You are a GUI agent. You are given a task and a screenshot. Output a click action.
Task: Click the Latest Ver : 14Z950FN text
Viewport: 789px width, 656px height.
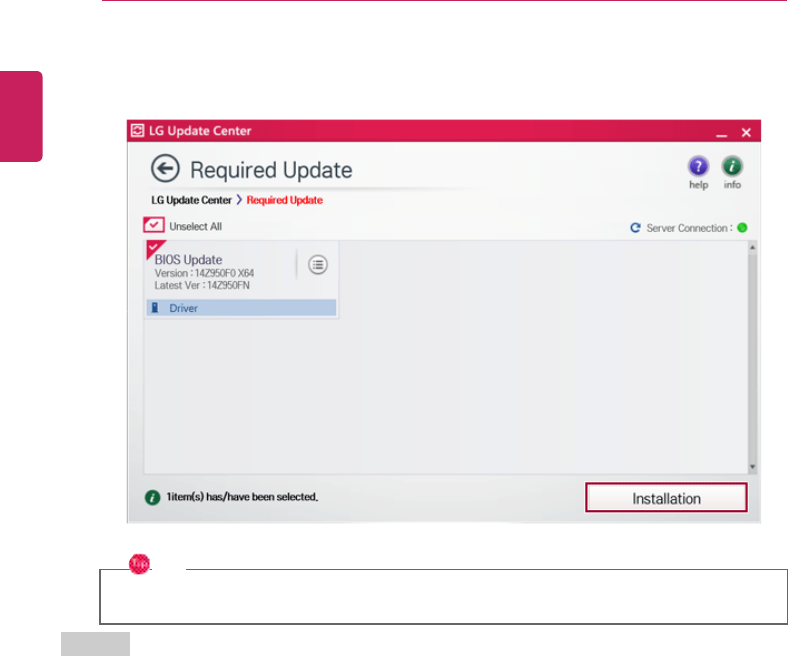click(202, 285)
